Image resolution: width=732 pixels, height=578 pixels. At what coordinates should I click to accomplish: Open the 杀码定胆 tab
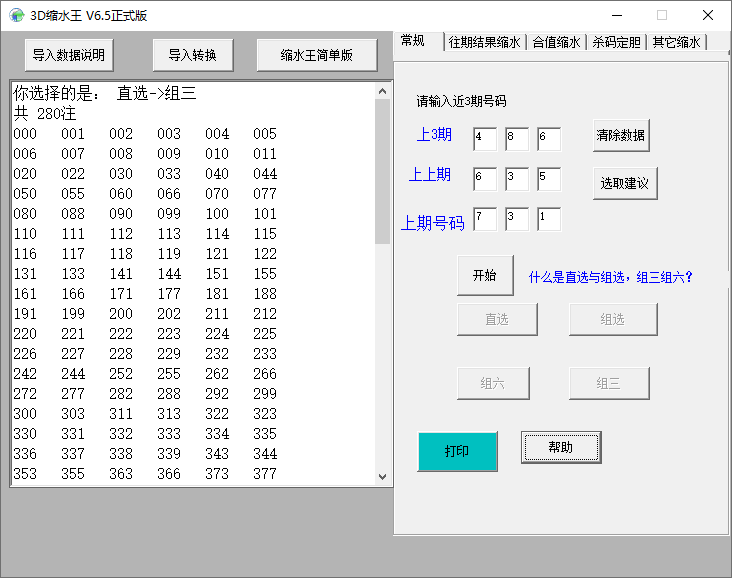click(x=616, y=42)
